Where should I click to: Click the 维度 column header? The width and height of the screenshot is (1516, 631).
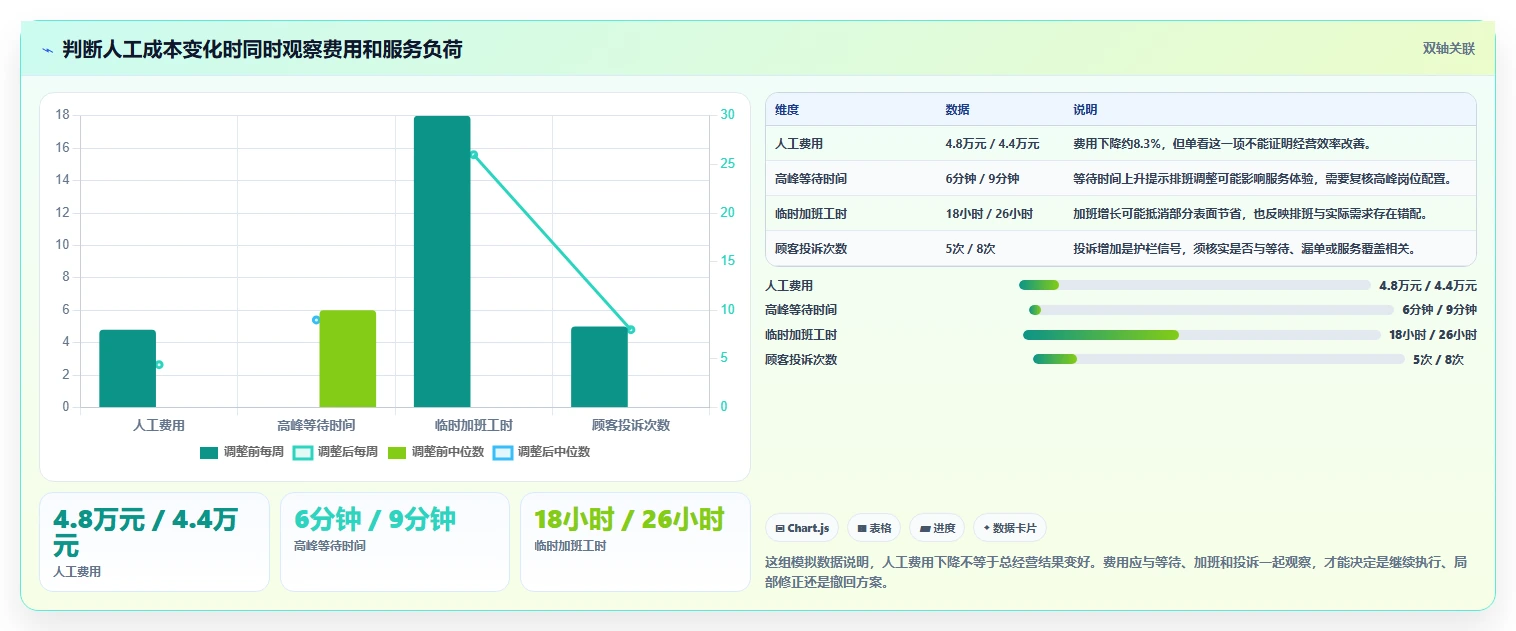pos(787,110)
